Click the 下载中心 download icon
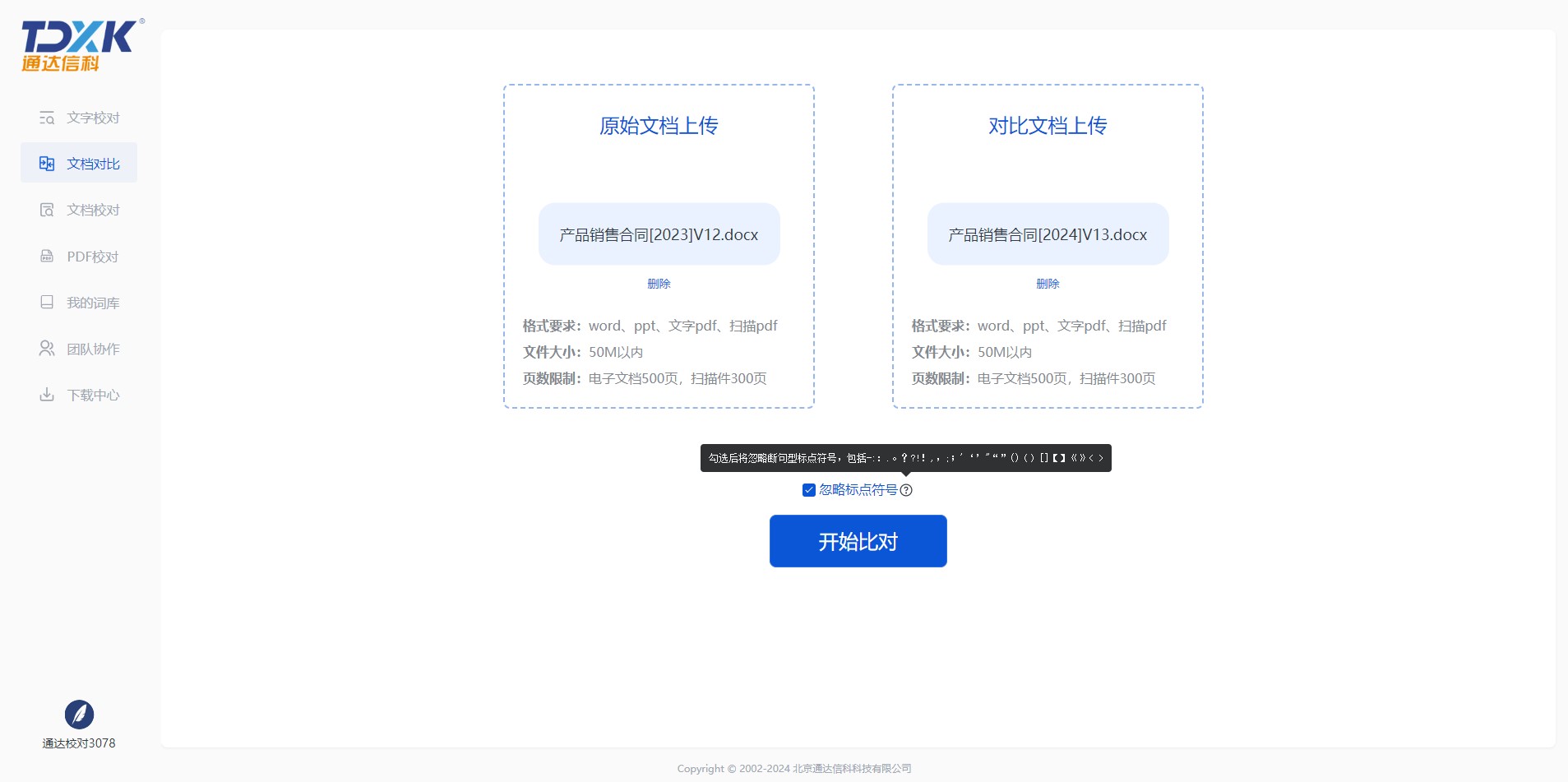 pos(47,395)
